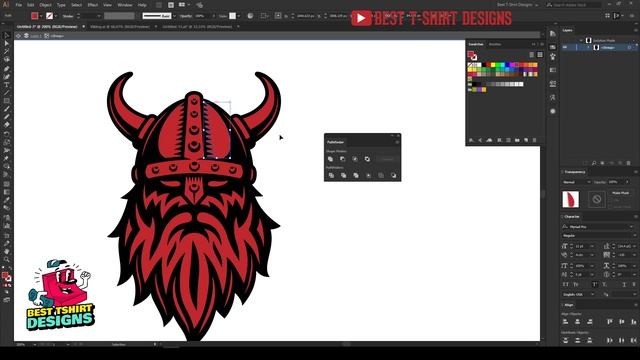Open the blending mode Normal dropdown

click(577, 182)
